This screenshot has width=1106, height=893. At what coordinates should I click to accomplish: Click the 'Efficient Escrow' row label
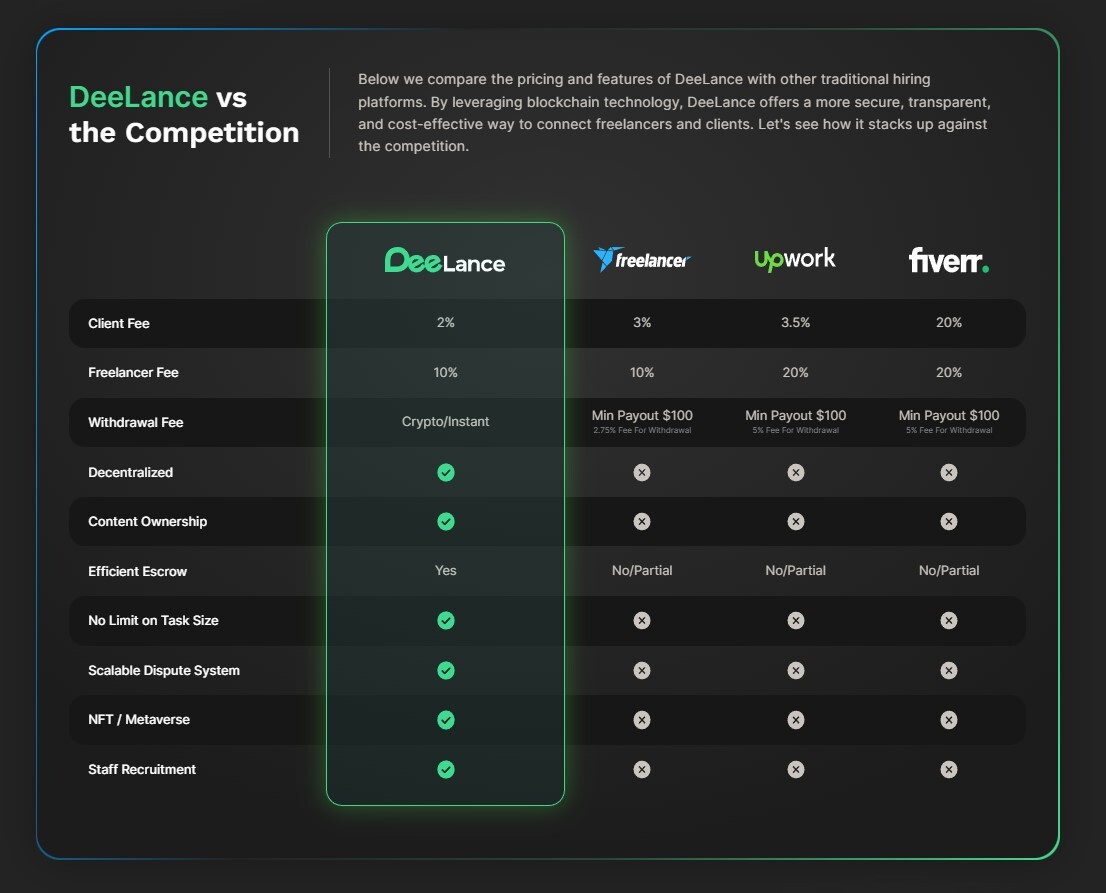138,571
